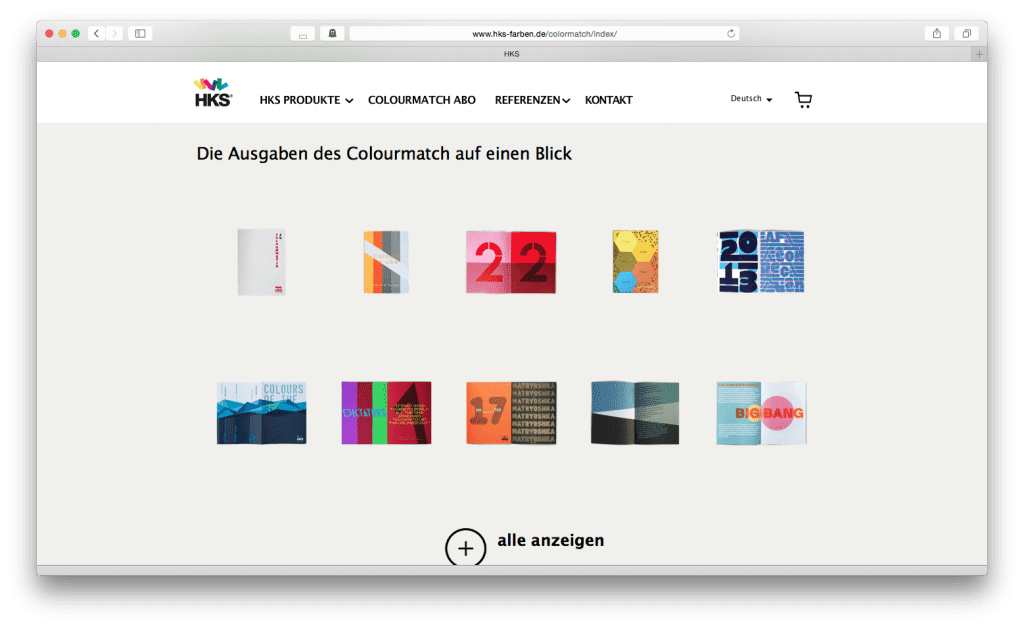Expand the HKS PRODUKTE dropdown
1024x628 pixels.
[301, 100]
